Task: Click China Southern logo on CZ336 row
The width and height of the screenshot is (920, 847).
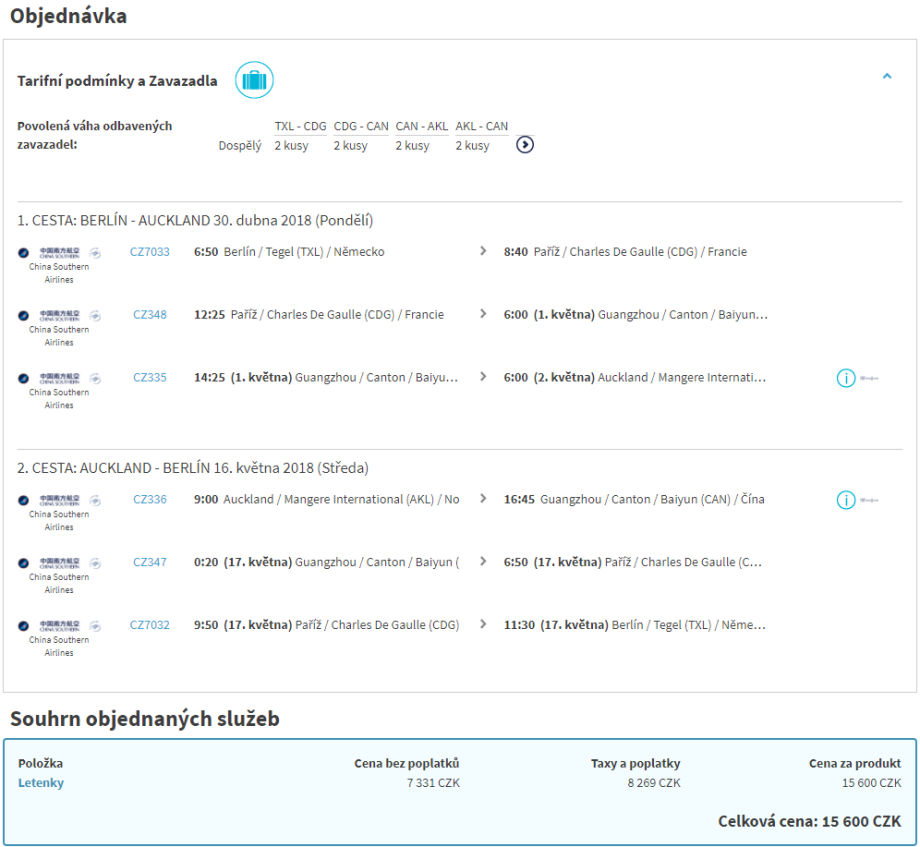Action: [58, 500]
